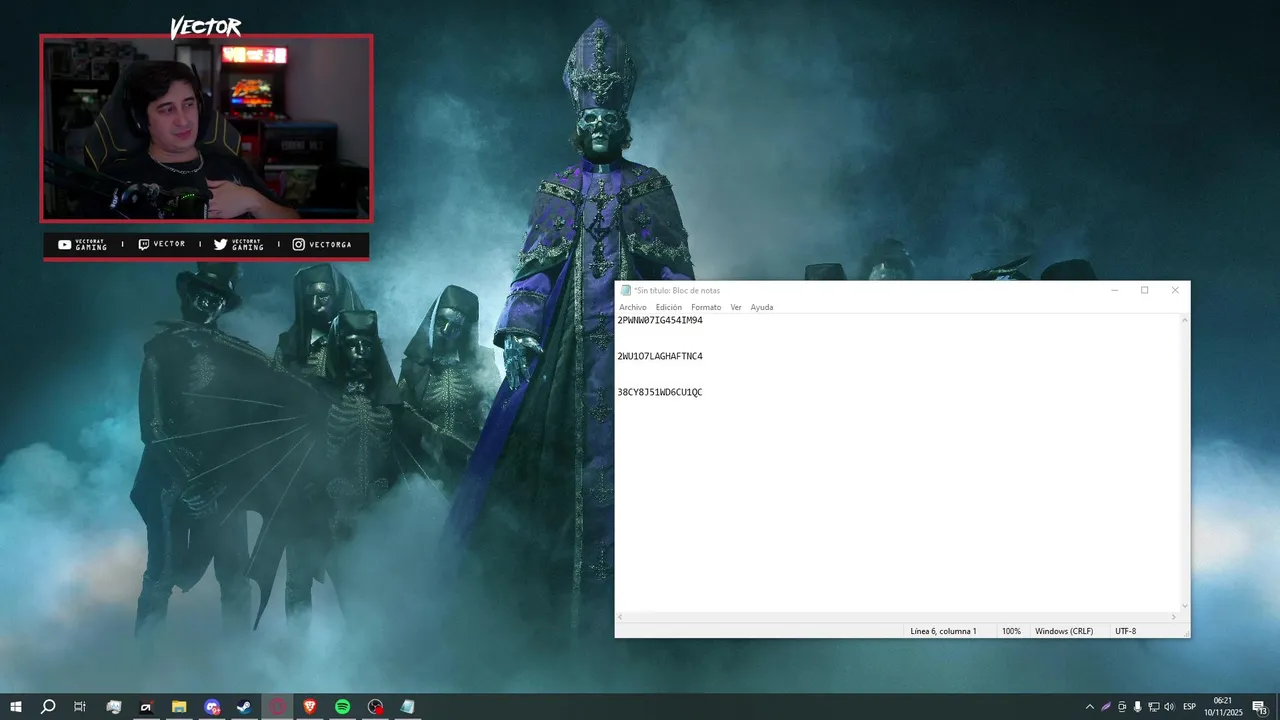This screenshot has width=1280, height=720.
Task: Open the Edición menu
Action: [669, 307]
